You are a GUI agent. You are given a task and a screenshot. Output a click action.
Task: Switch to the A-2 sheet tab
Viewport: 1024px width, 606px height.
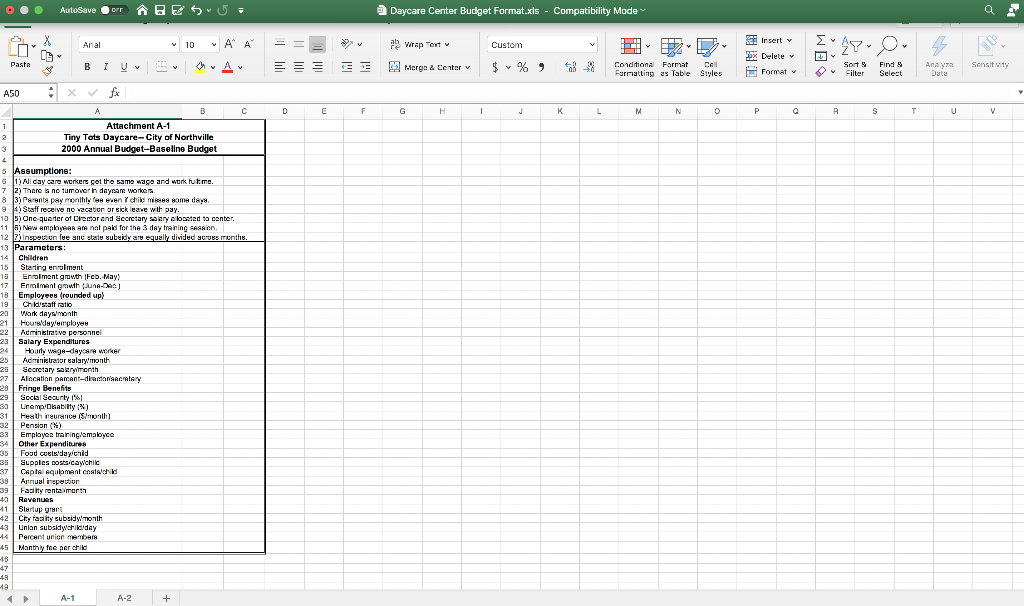click(124, 598)
